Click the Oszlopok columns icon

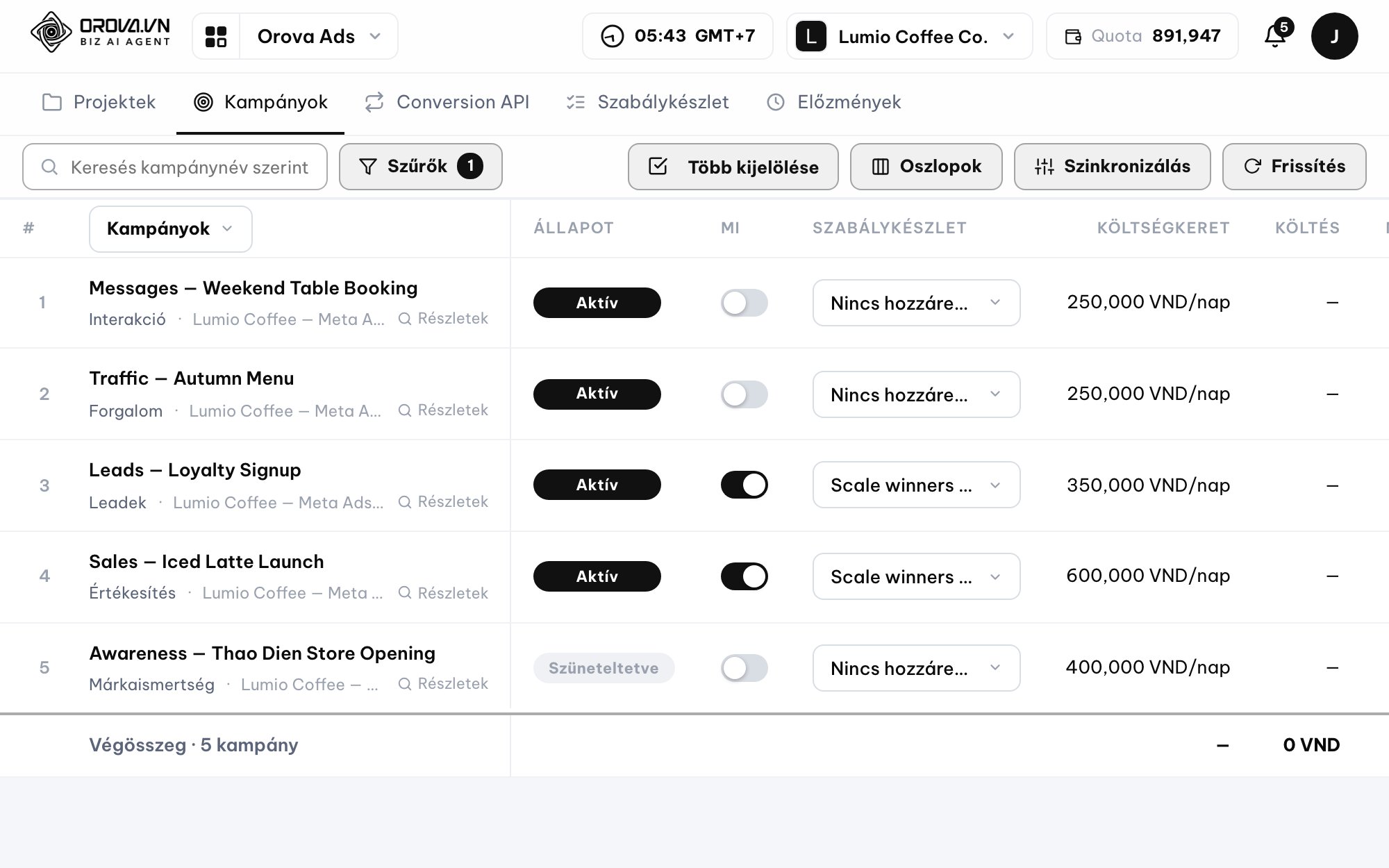pyautogui.click(x=880, y=167)
